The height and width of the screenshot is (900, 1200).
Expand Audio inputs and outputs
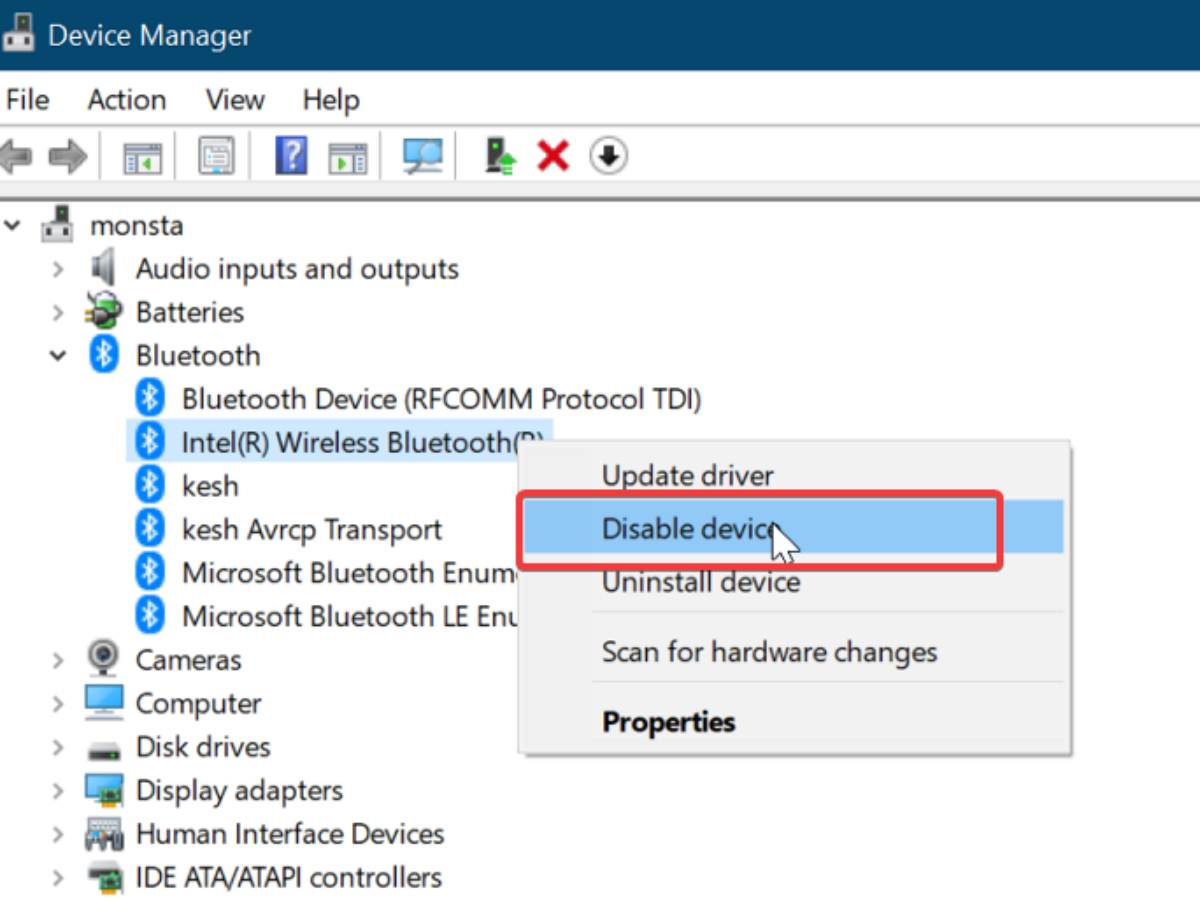point(58,269)
